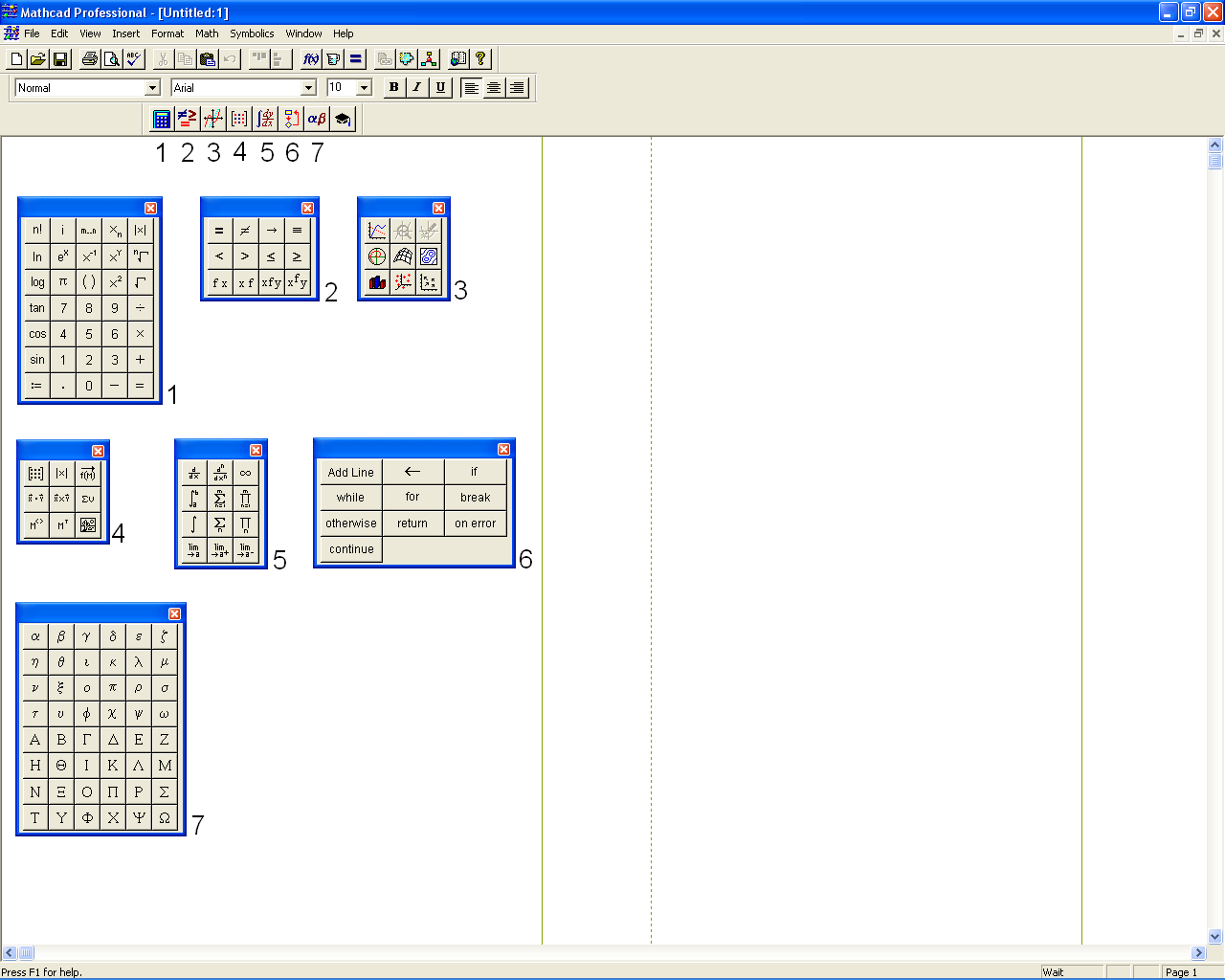
Task: Click the New worksheet icon
Action: click(x=16, y=59)
